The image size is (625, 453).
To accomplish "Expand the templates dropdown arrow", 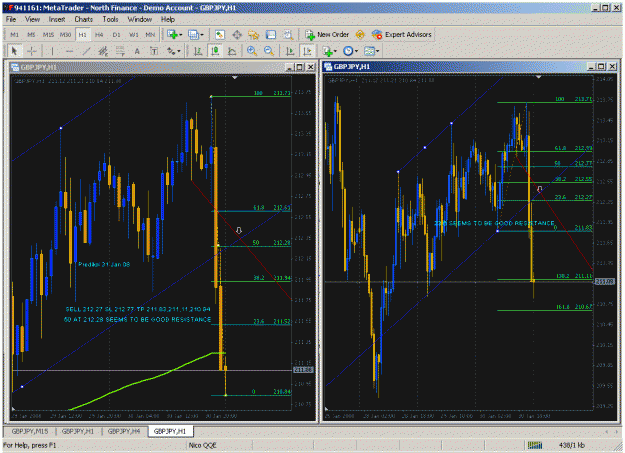I will coord(377,51).
